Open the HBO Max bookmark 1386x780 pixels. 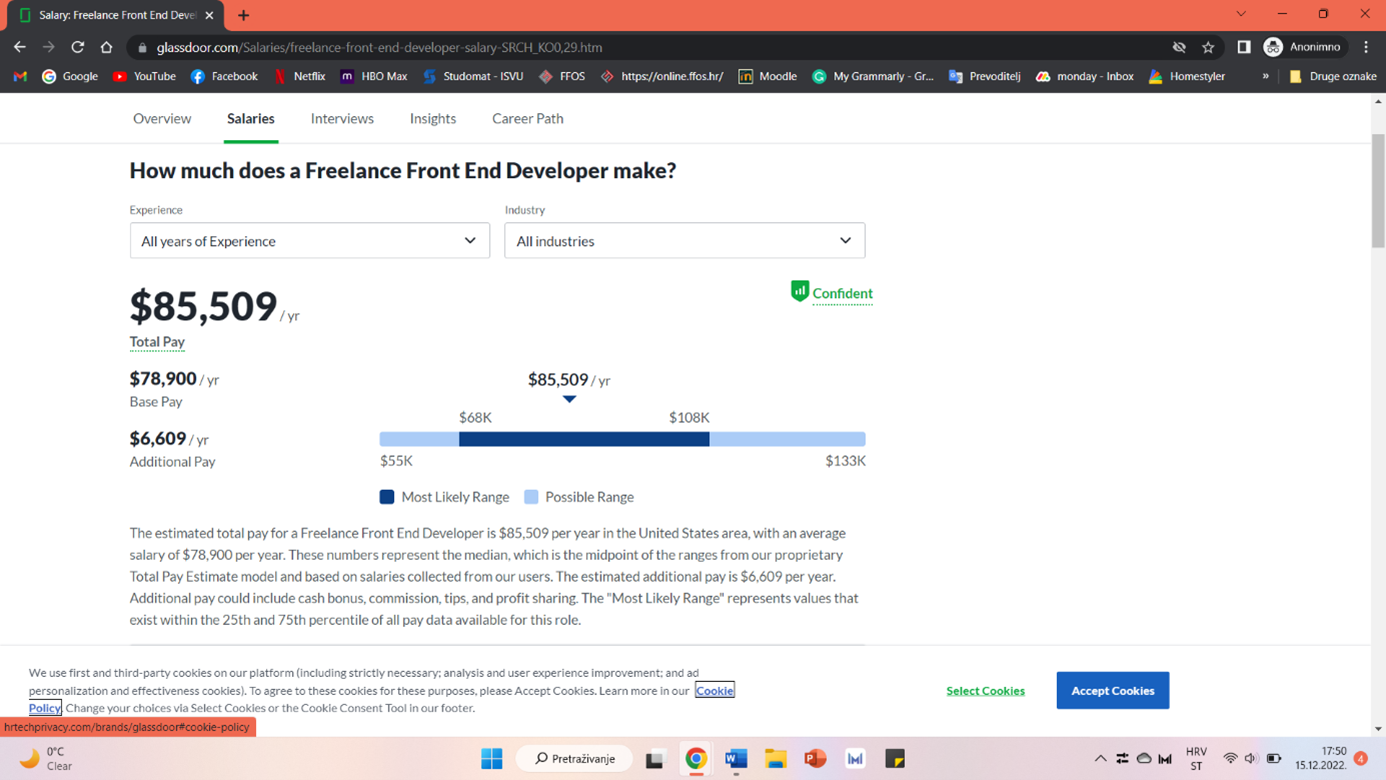[373, 76]
